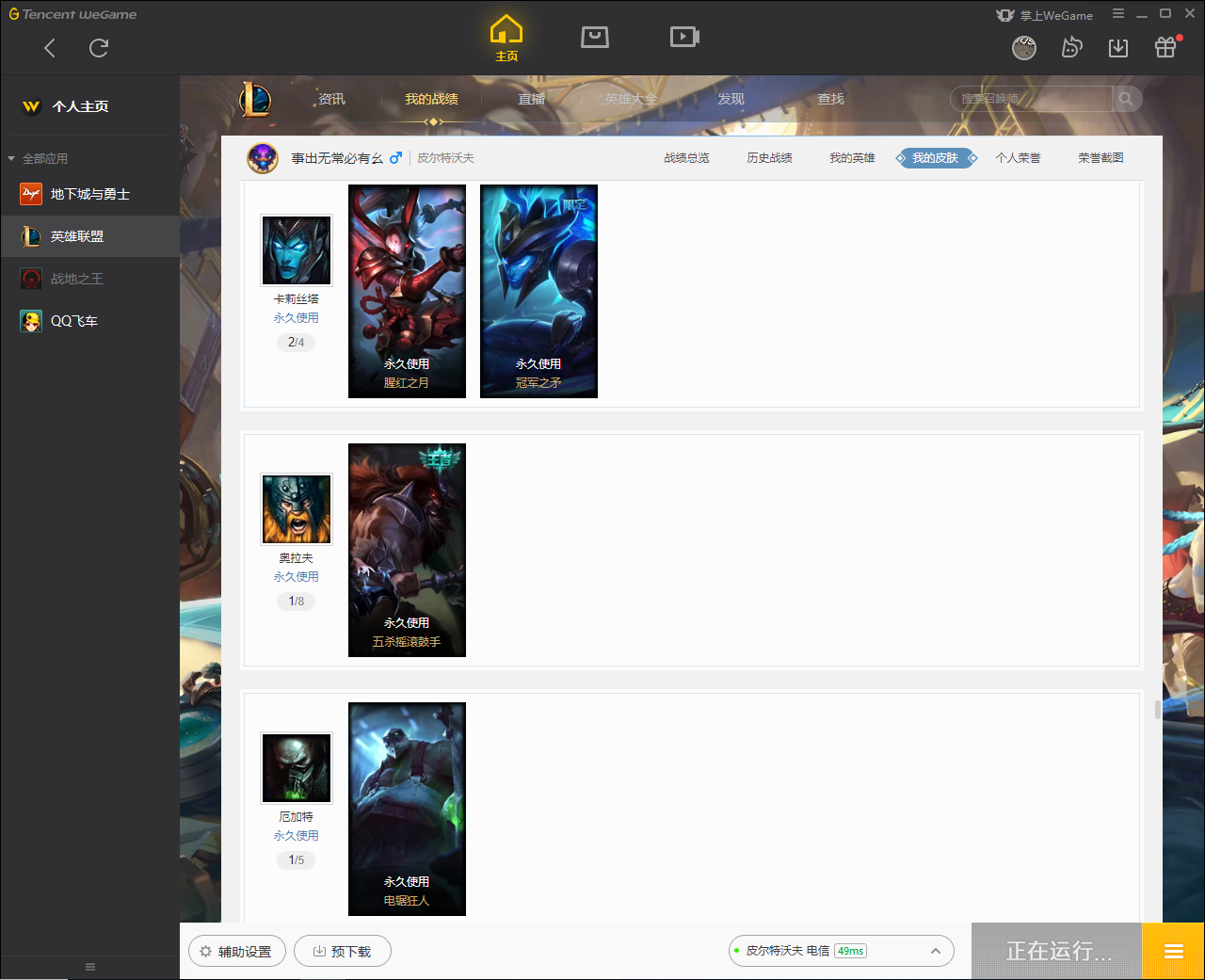Switch to the 英雄大全 tab

[x=631, y=99]
